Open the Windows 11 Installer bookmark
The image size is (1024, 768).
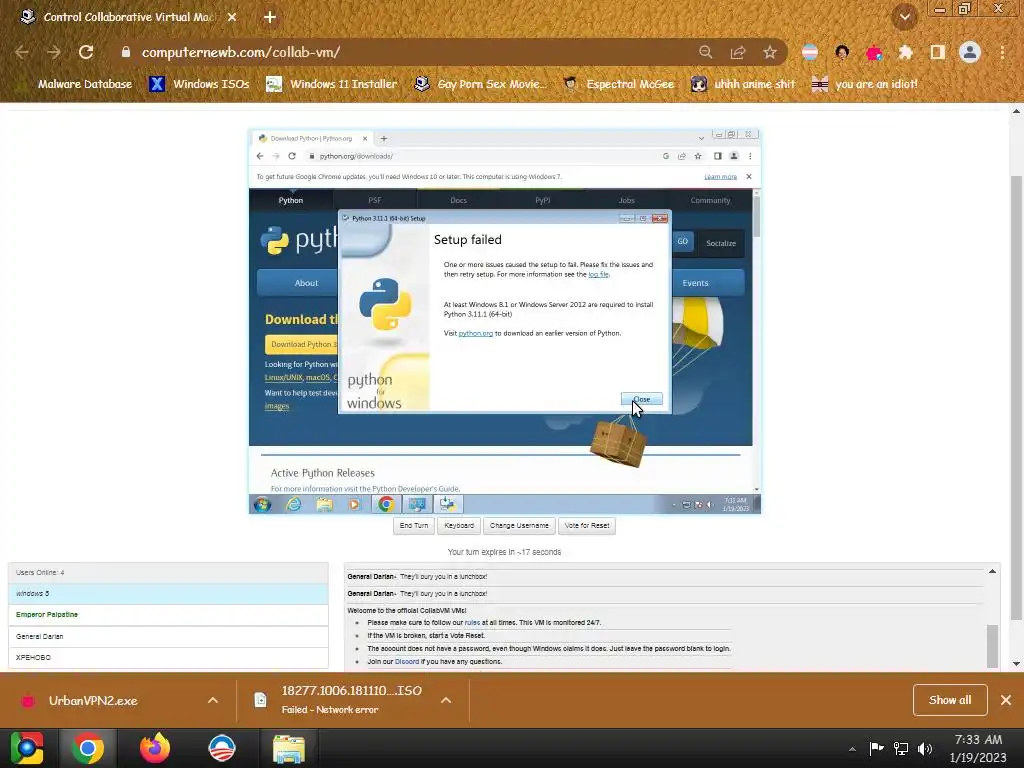(x=332, y=84)
